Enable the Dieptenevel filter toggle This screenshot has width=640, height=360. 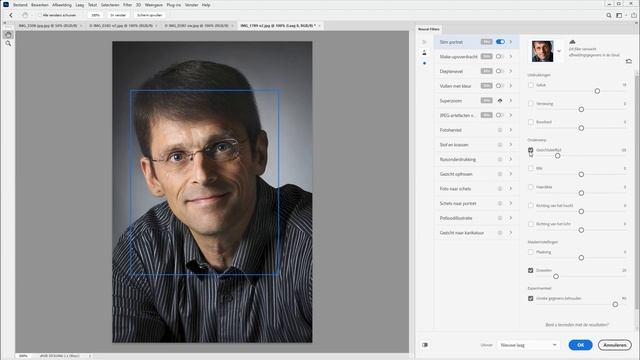pyautogui.click(x=500, y=71)
